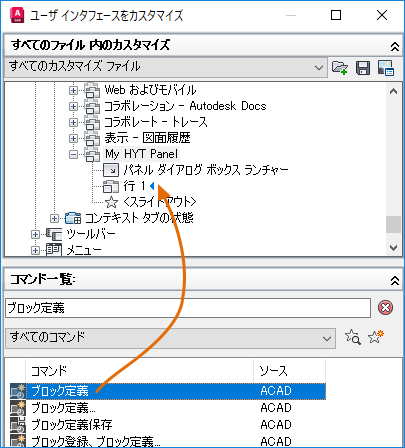Save all customization files icon
The width and height of the screenshot is (405, 448).
[x=363, y=68]
